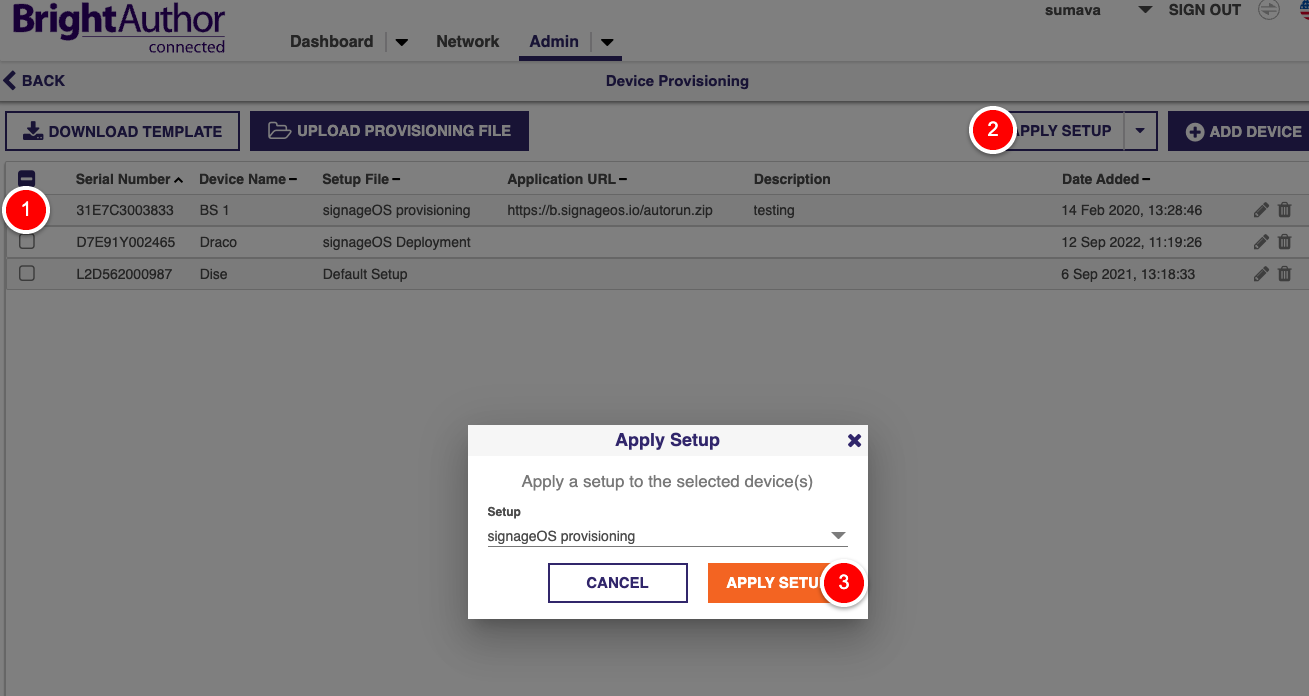Image resolution: width=1309 pixels, height=696 pixels.
Task: Delete the Draco device via trash icon
Action: tap(1285, 242)
